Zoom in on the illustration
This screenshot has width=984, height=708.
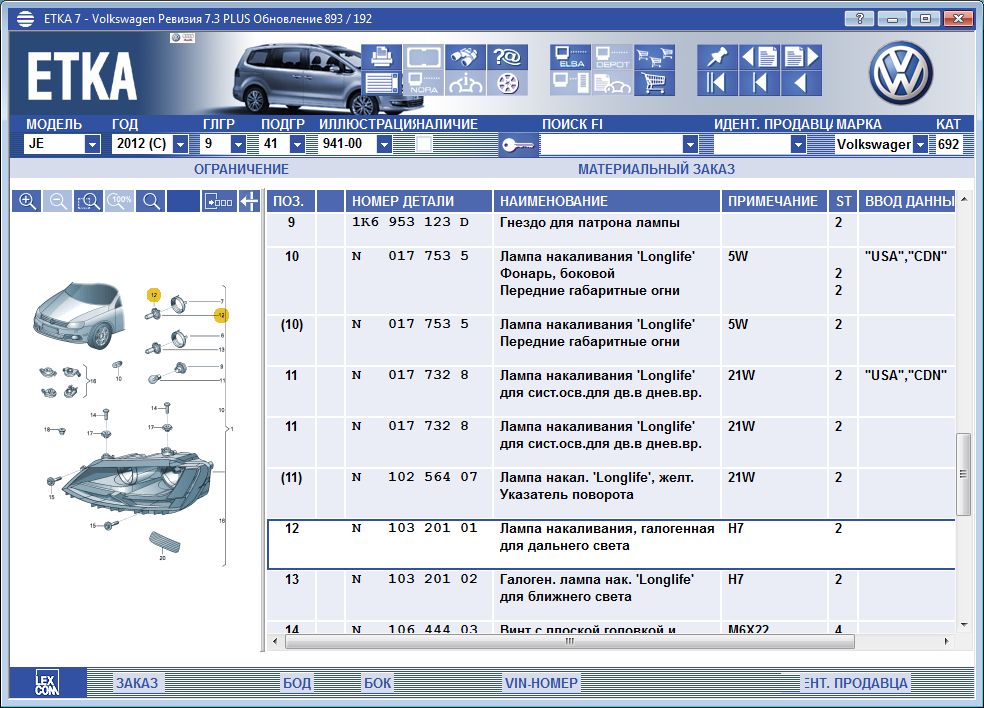(27, 201)
